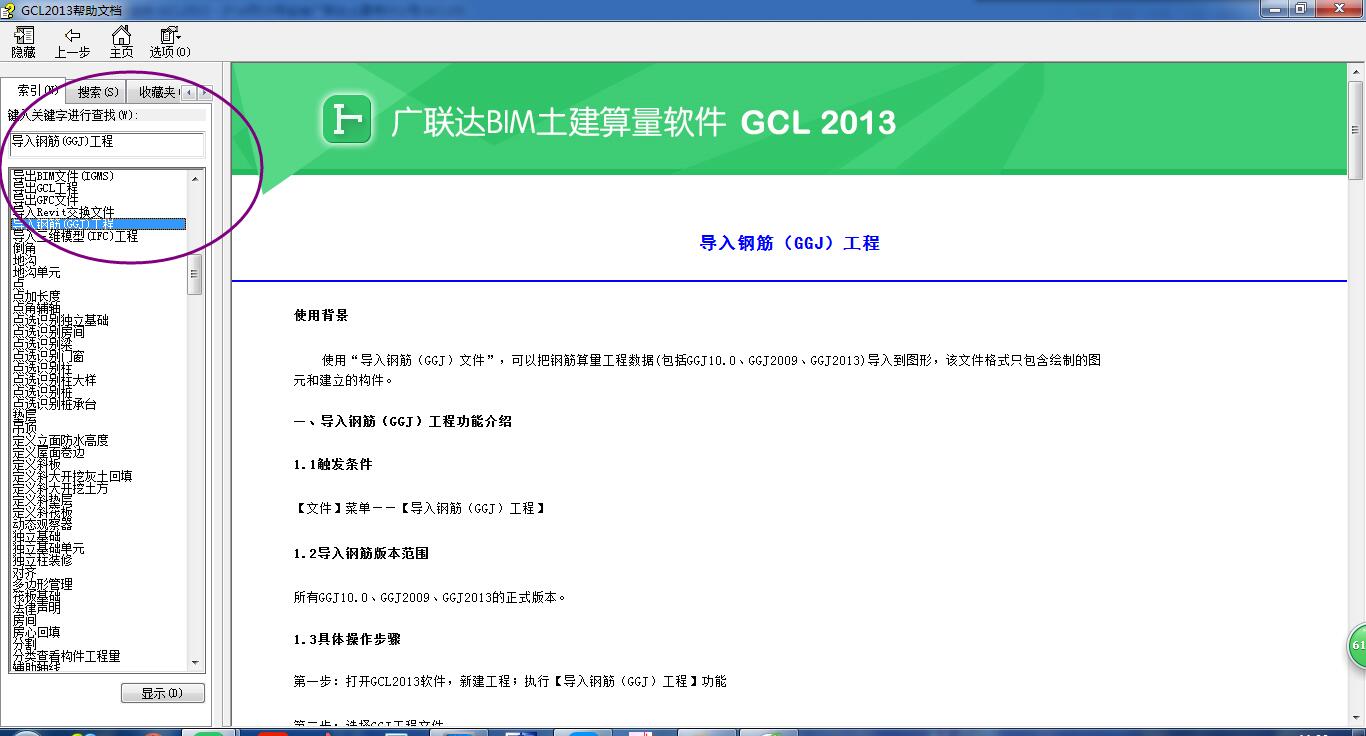
Task: Open the 选项(O) options icon
Action: tap(170, 42)
